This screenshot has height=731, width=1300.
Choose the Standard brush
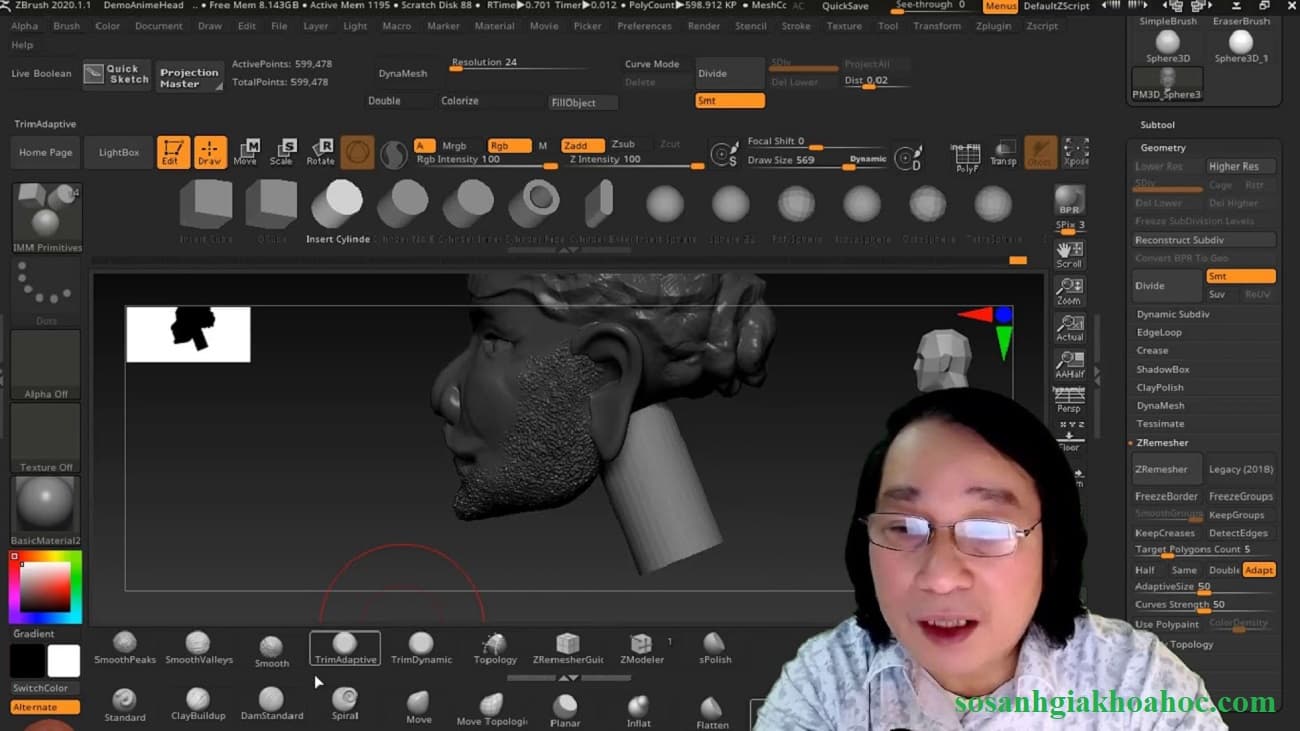125,705
